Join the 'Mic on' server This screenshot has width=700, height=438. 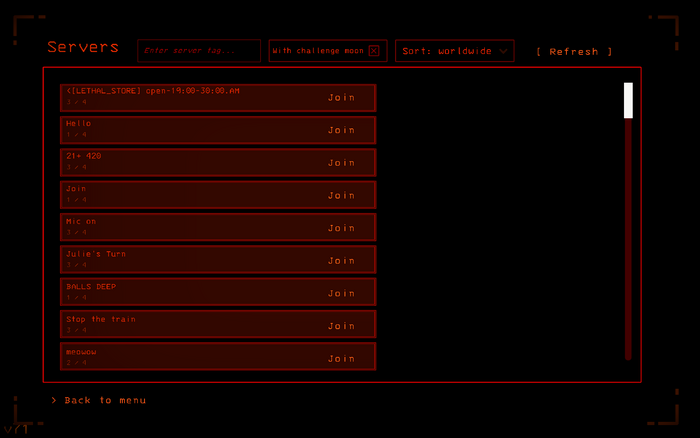coord(341,228)
